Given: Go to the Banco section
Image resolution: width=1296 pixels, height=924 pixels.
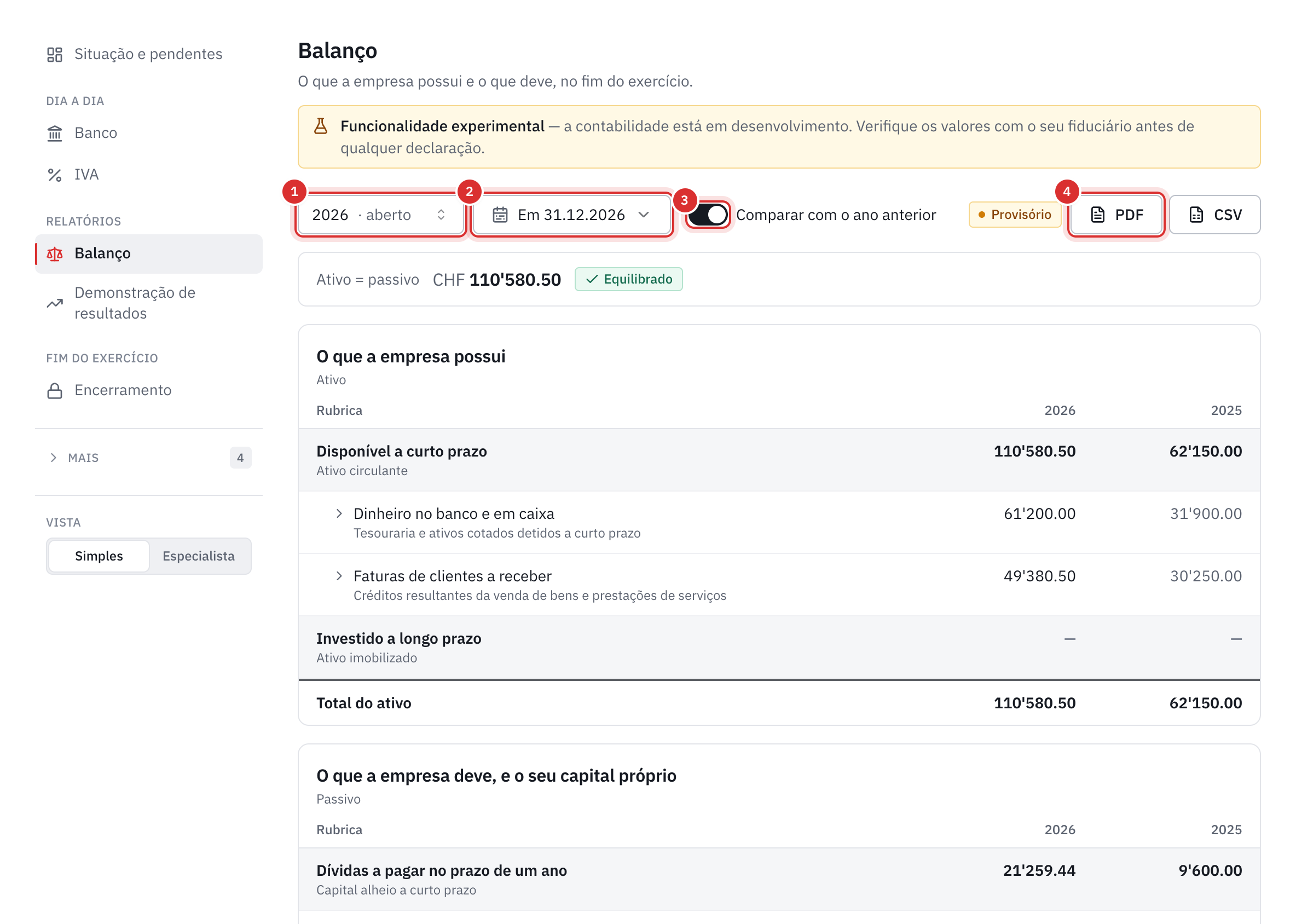Looking at the screenshot, I should [x=149, y=133].
